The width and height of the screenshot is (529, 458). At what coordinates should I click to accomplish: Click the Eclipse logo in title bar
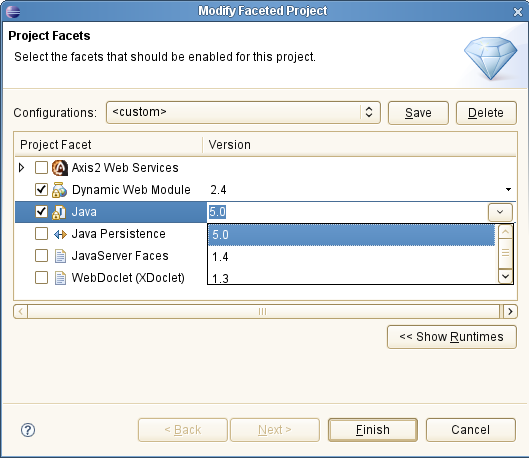(13, 11)
